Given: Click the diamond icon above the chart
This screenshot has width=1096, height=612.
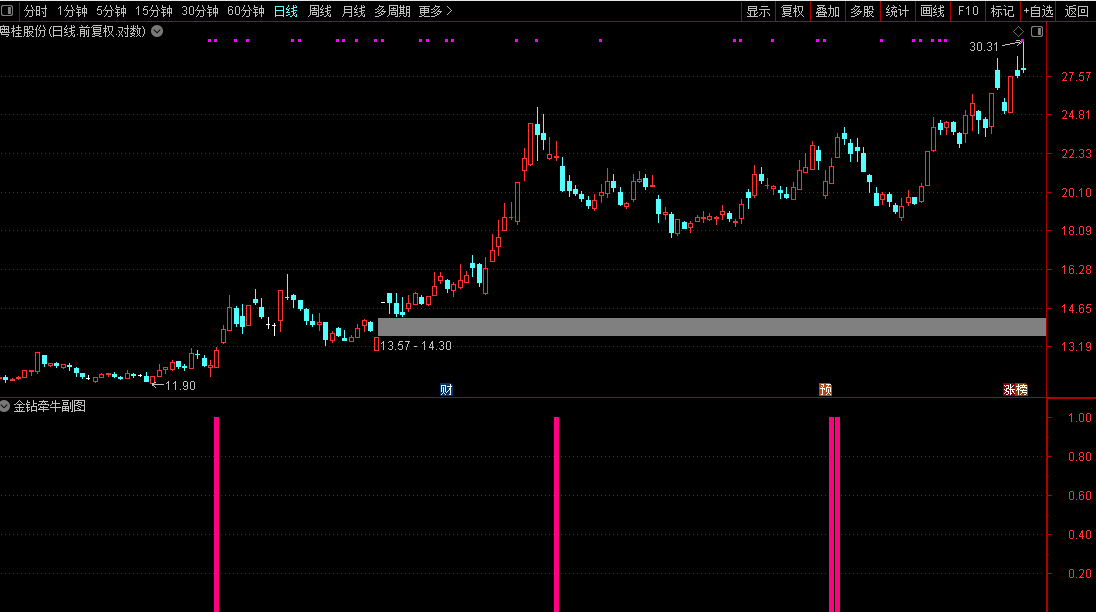Looking at the screenshot, I should [1018, 31].
